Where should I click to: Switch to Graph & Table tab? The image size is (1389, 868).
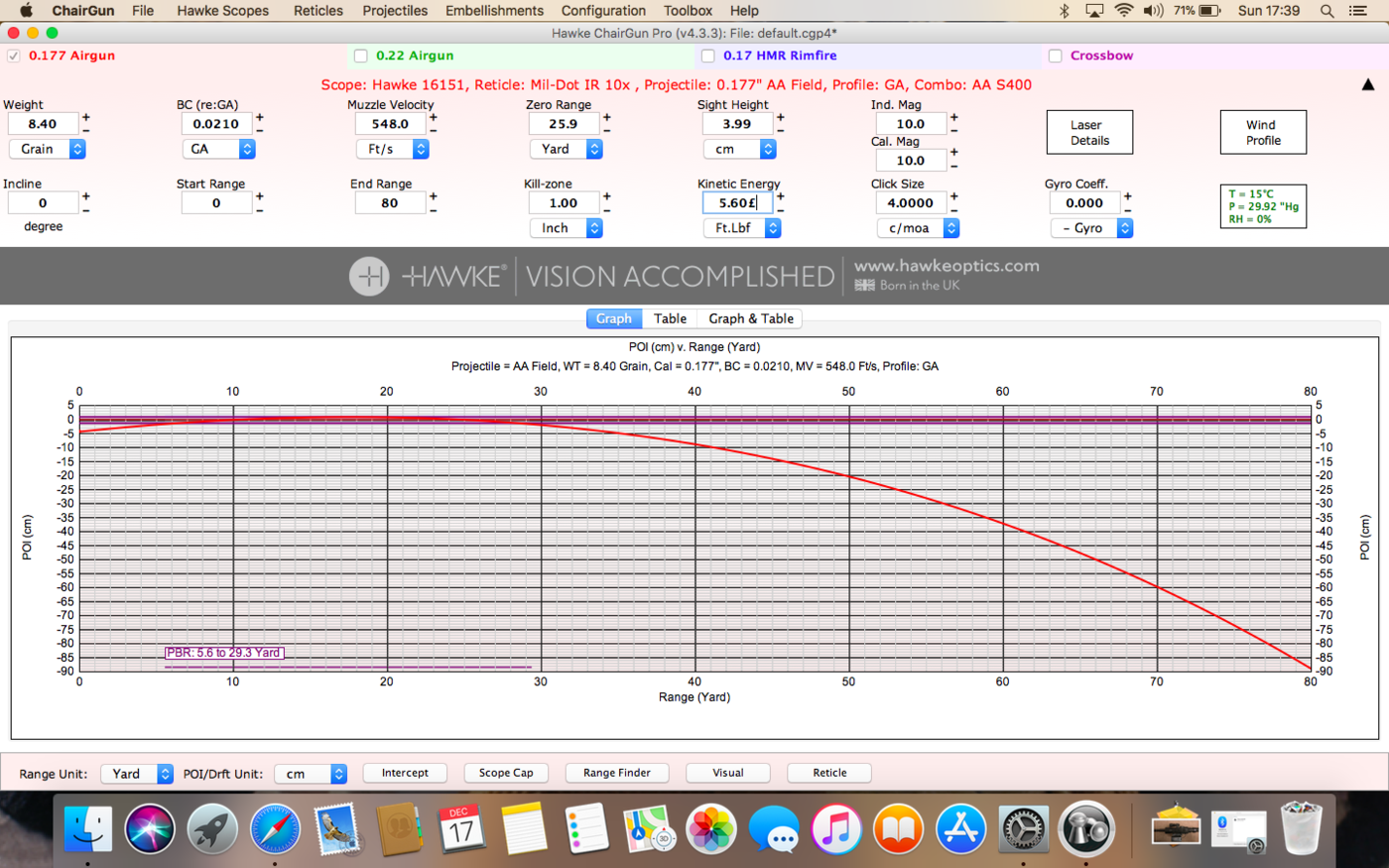[x=750, y=318]
